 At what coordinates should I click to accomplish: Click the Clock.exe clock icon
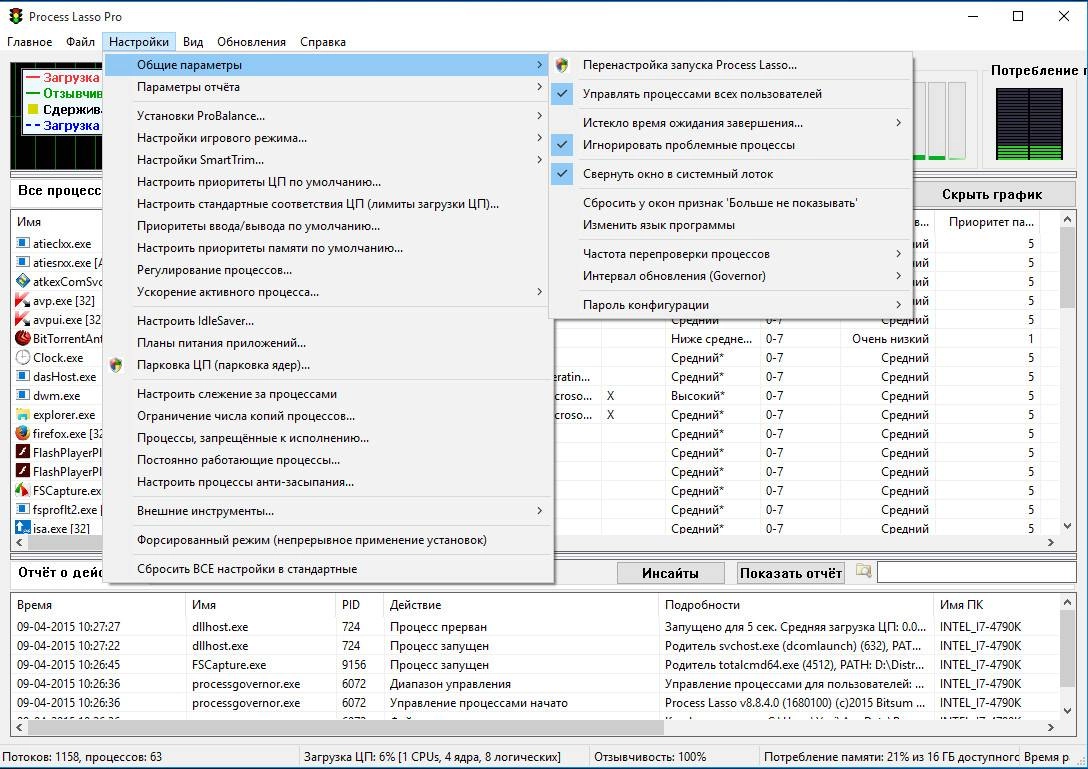(23, 357)
